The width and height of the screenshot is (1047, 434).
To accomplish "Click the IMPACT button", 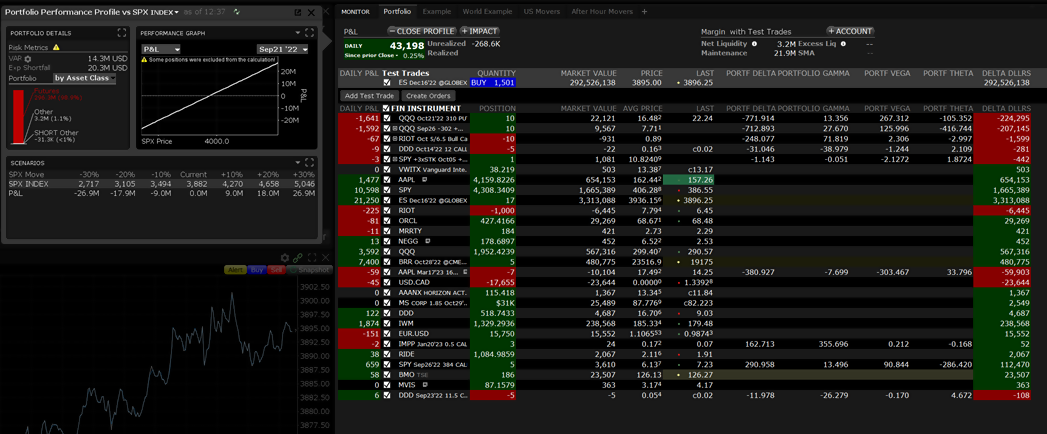I will (479, 31).
